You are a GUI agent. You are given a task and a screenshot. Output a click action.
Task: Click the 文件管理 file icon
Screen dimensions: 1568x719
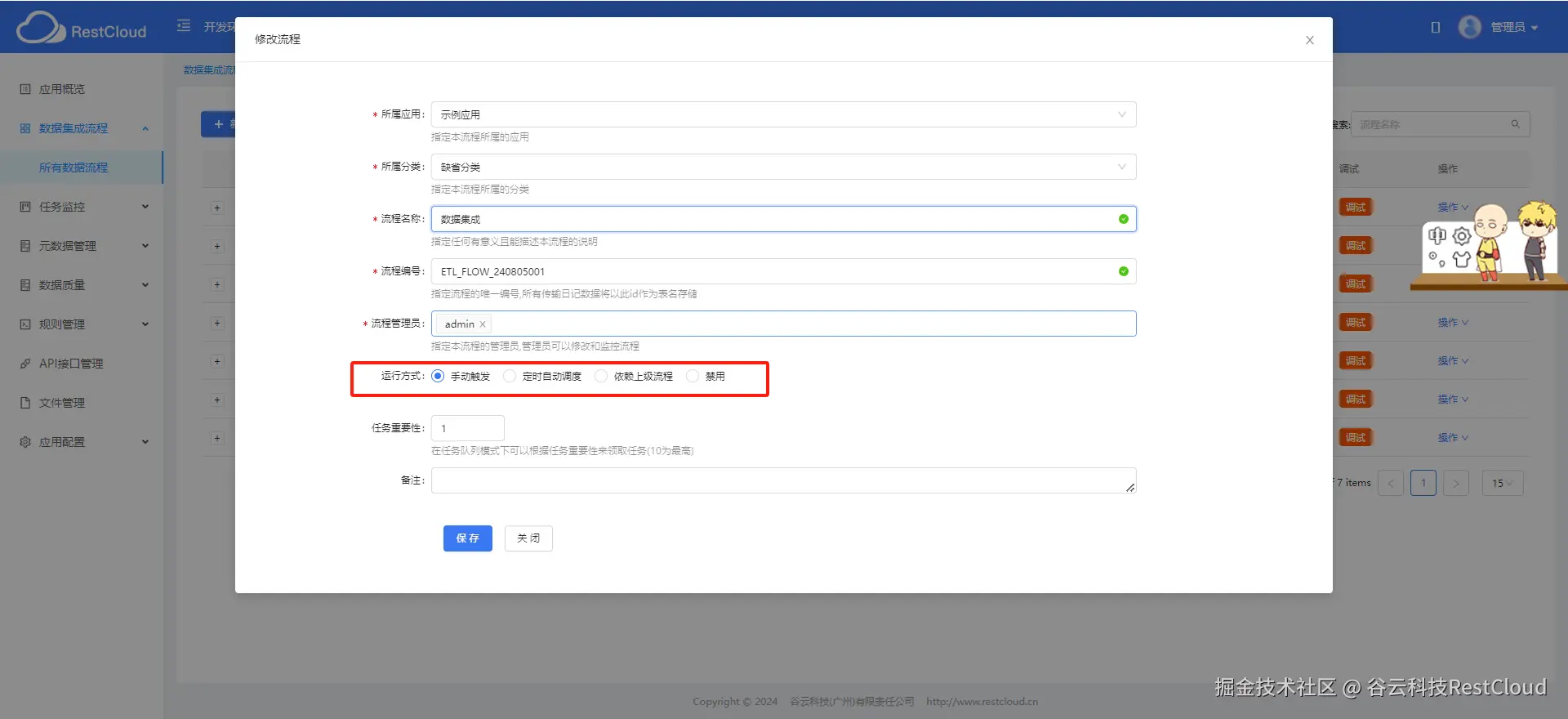25,403
